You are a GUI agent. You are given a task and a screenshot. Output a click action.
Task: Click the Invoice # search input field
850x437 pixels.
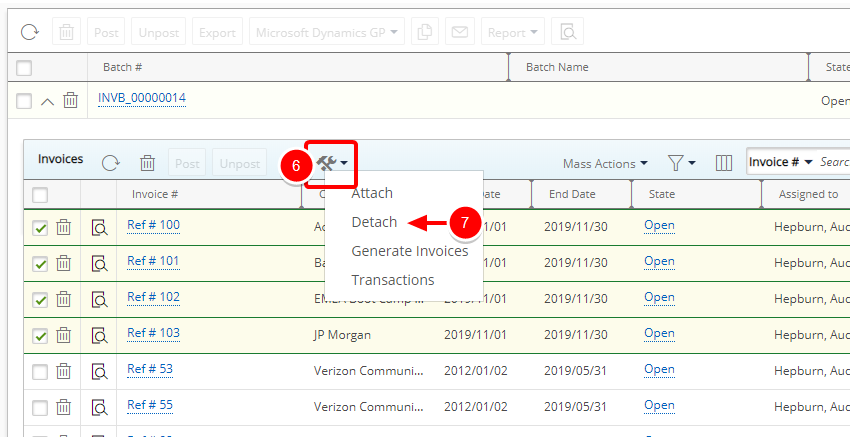click(834, 162)
